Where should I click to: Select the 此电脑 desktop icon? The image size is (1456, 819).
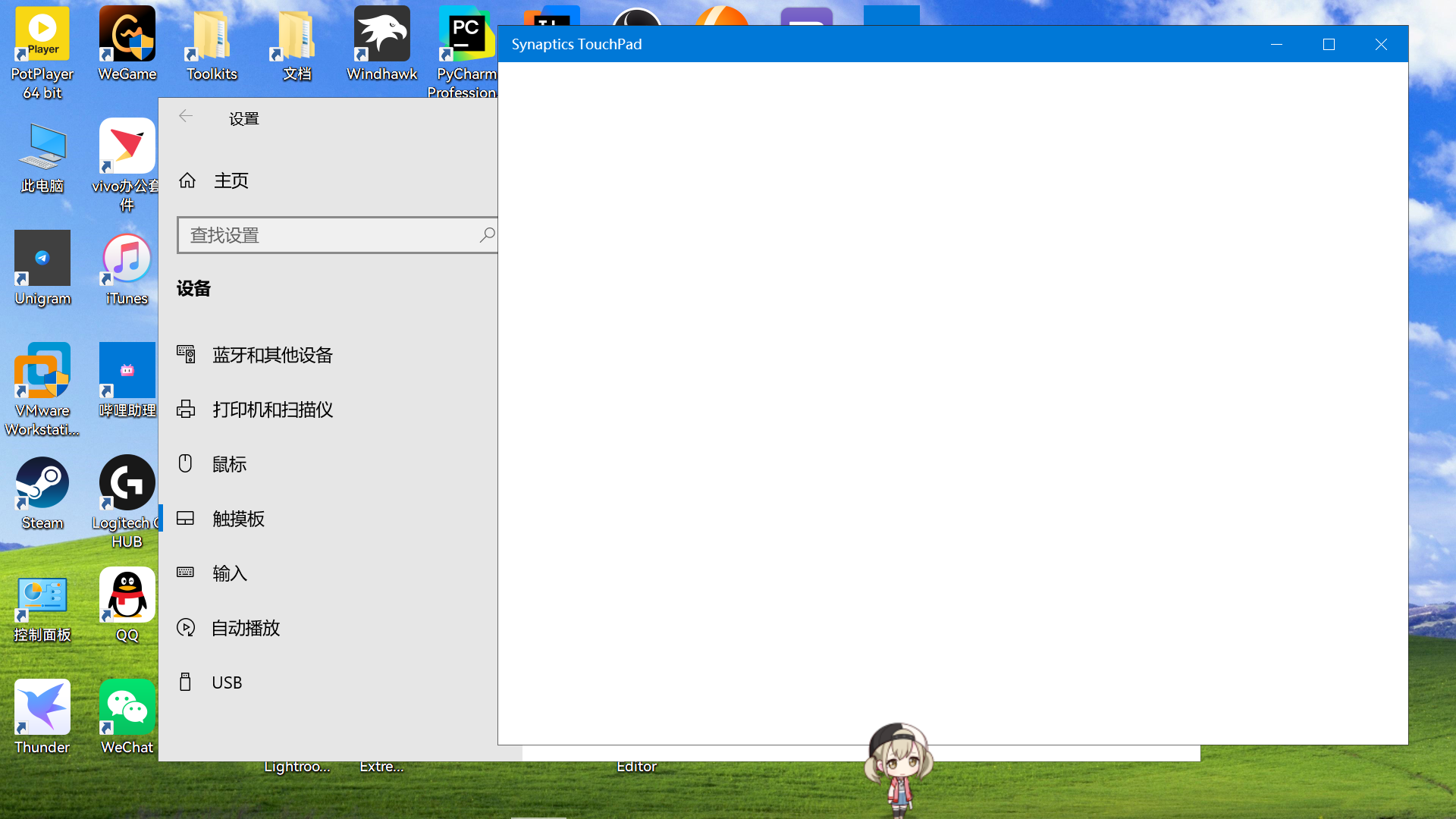tap(42, 156)
